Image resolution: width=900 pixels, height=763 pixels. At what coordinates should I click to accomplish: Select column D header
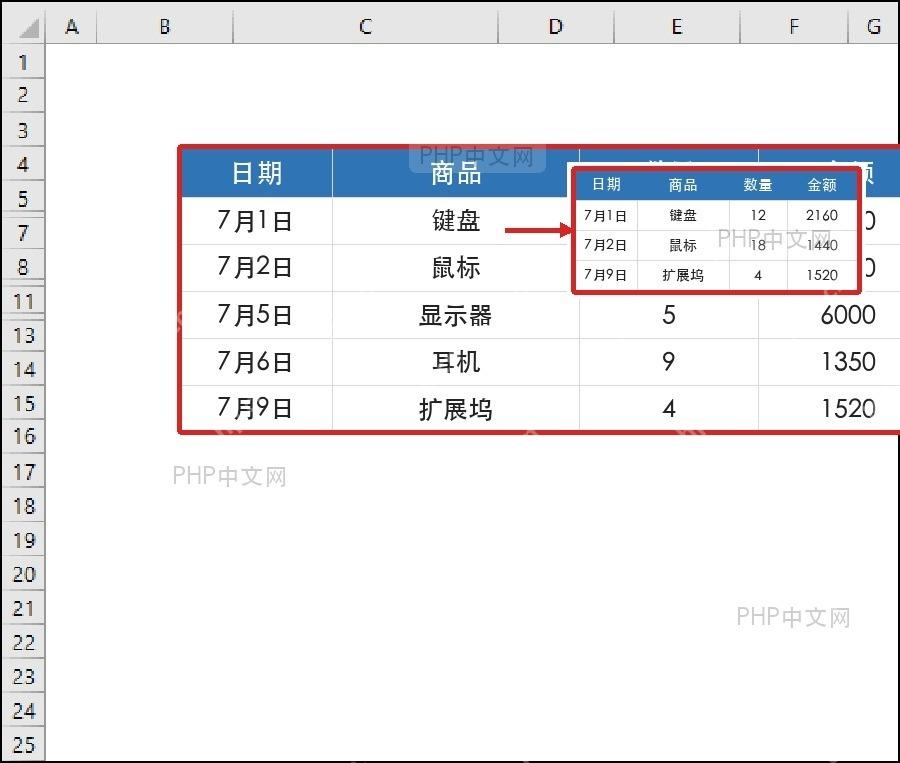(x=556, y=26)
